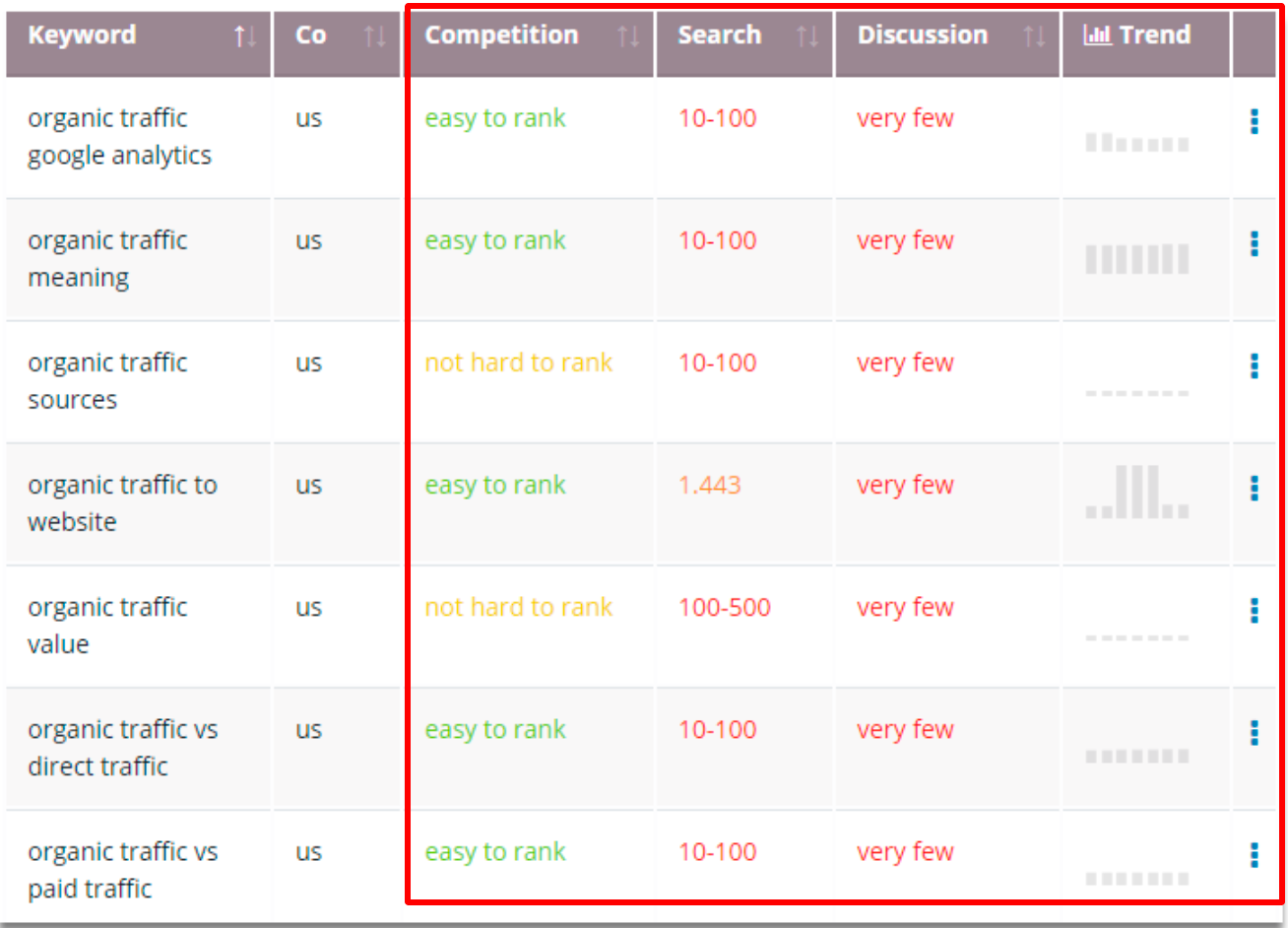Click the "very few" discussion link for organic traffic value
The width and height of the screenshot is (1288, 928).
tap(904, 607)
